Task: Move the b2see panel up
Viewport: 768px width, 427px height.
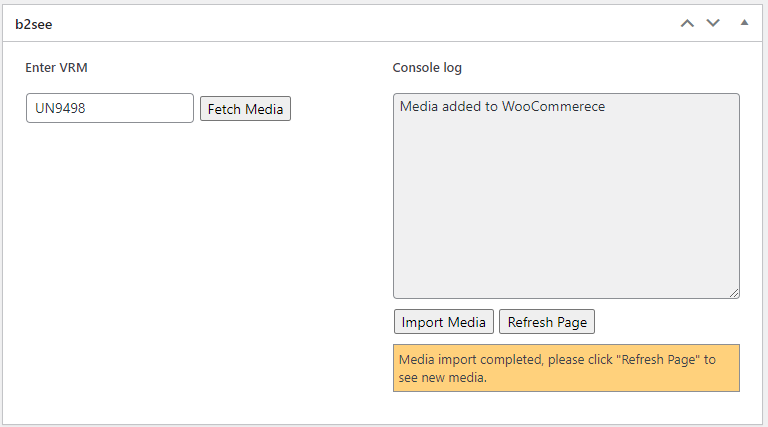Action: [686, 23]
